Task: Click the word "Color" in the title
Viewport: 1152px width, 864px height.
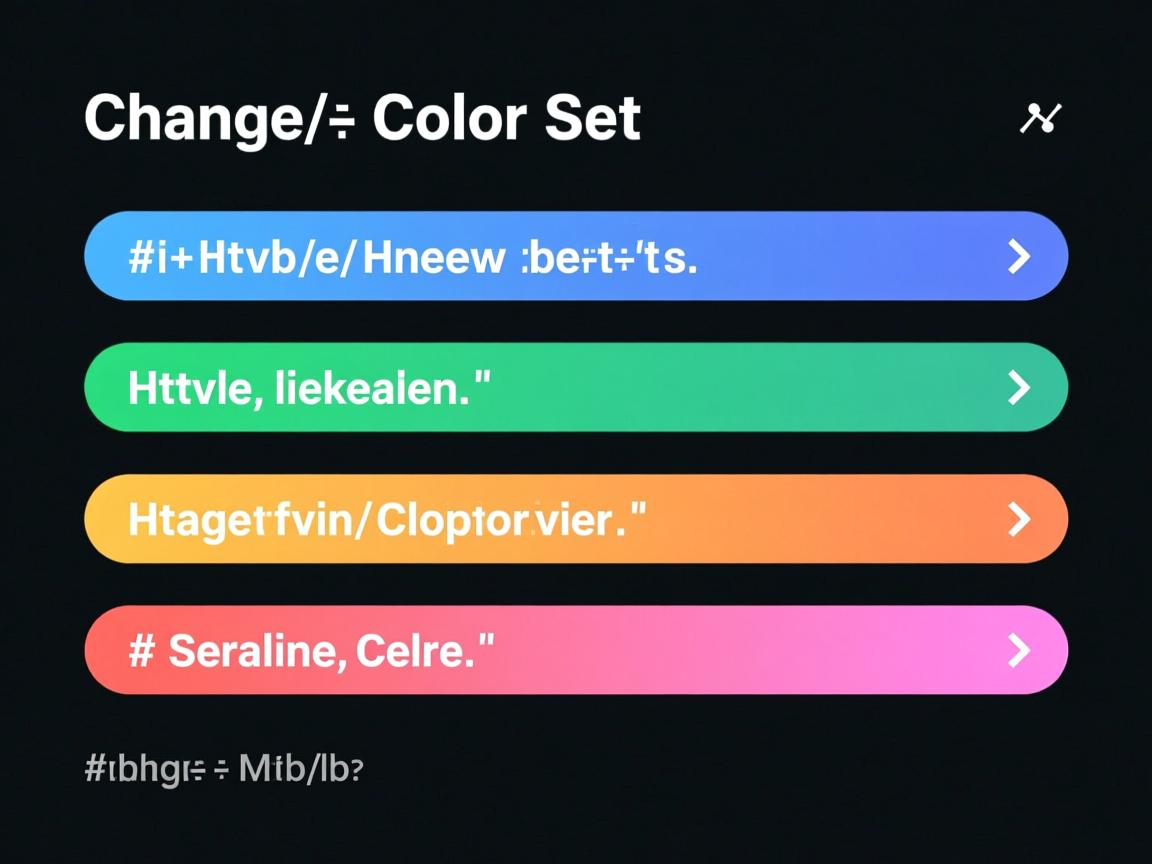Action: coord(450,119)
